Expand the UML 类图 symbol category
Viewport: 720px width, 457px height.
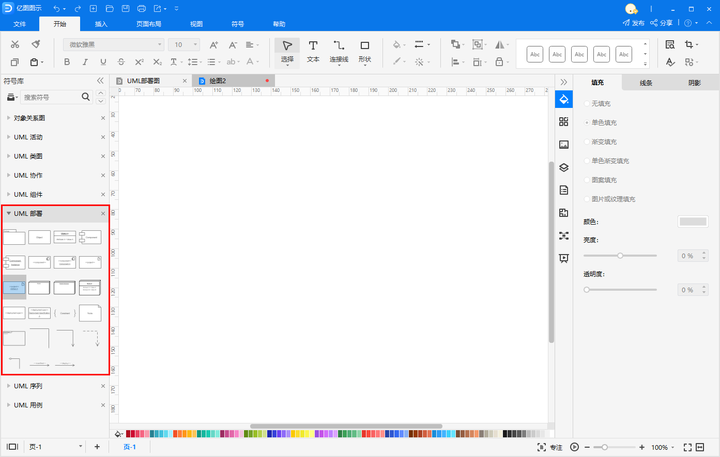coord(28,156)
